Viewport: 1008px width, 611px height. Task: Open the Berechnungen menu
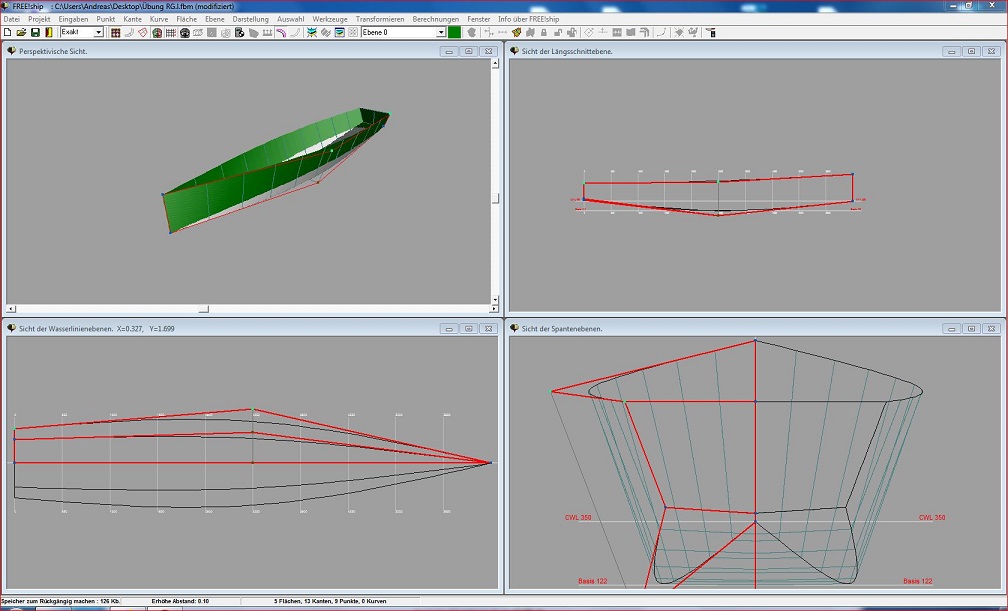(x=435, y=19)
